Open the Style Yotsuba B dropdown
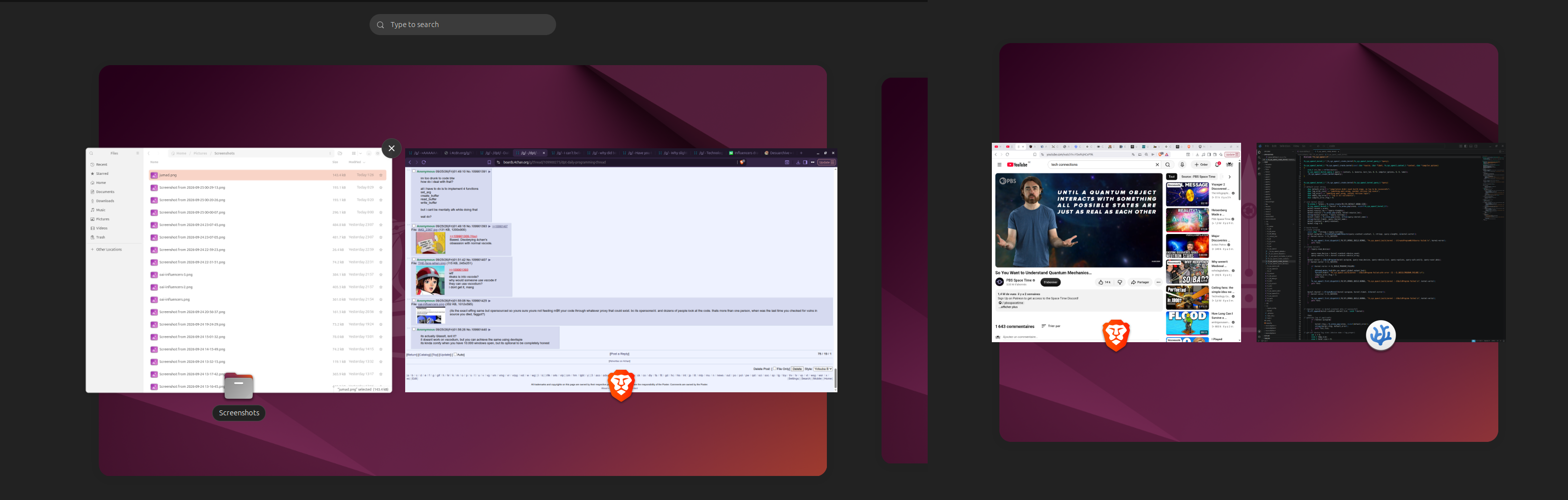This screenshot has width=1568, height=500. point(822,369)
